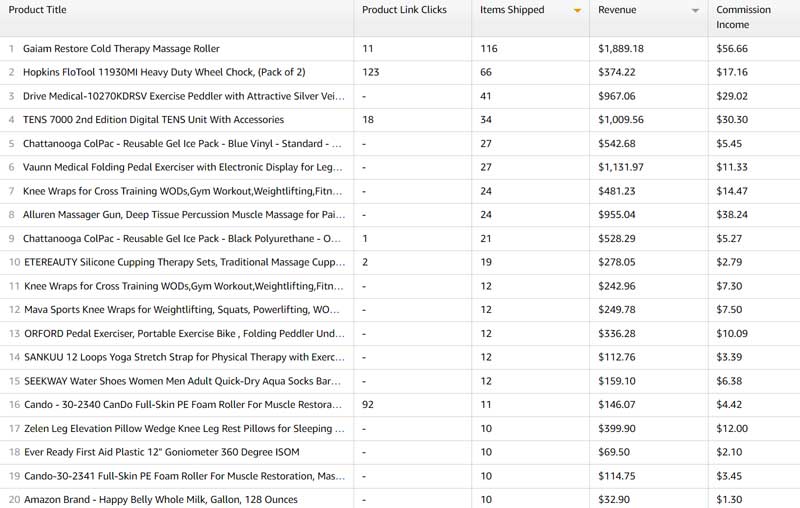Click revenue value $1,889.18
This screenshot has width=800, height=508.
tap(621, 48)
